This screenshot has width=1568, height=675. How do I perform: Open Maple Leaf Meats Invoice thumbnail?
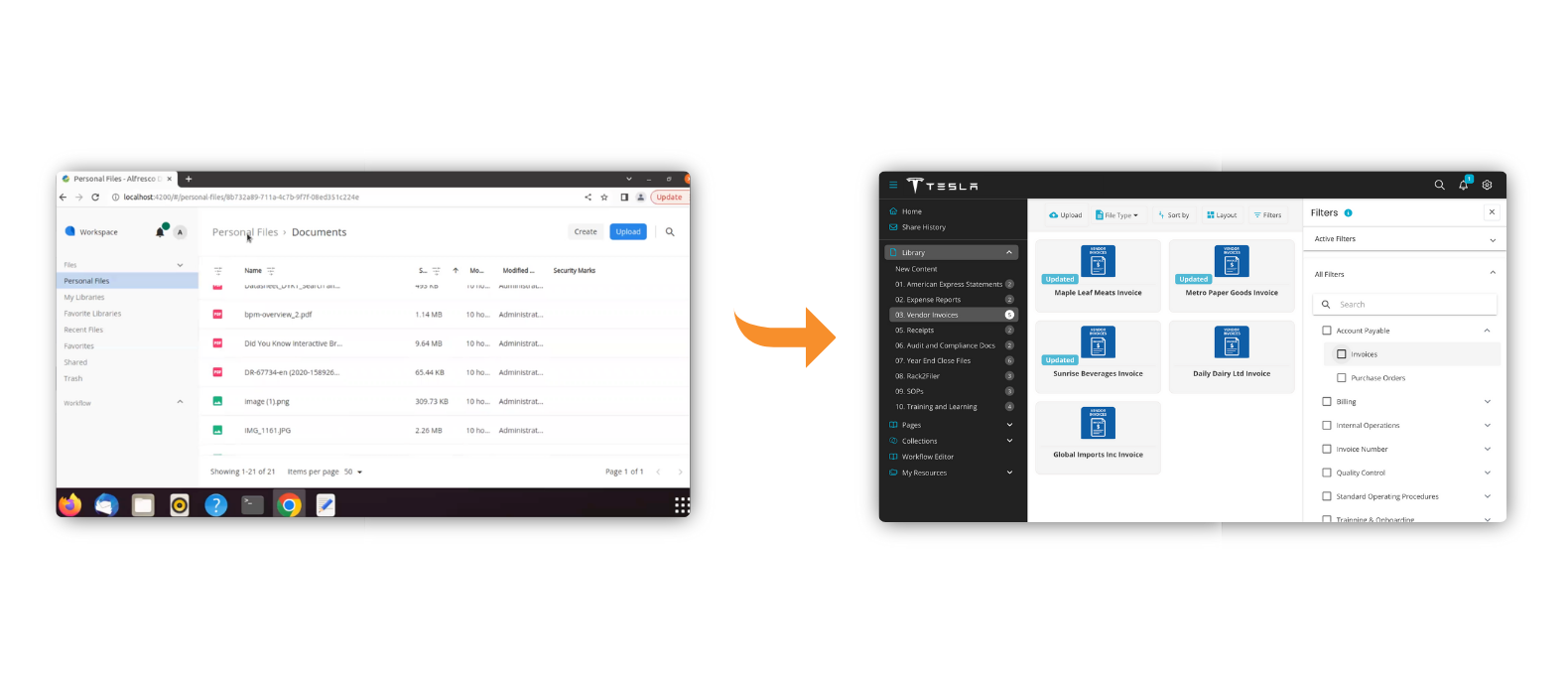(1098, 262)
